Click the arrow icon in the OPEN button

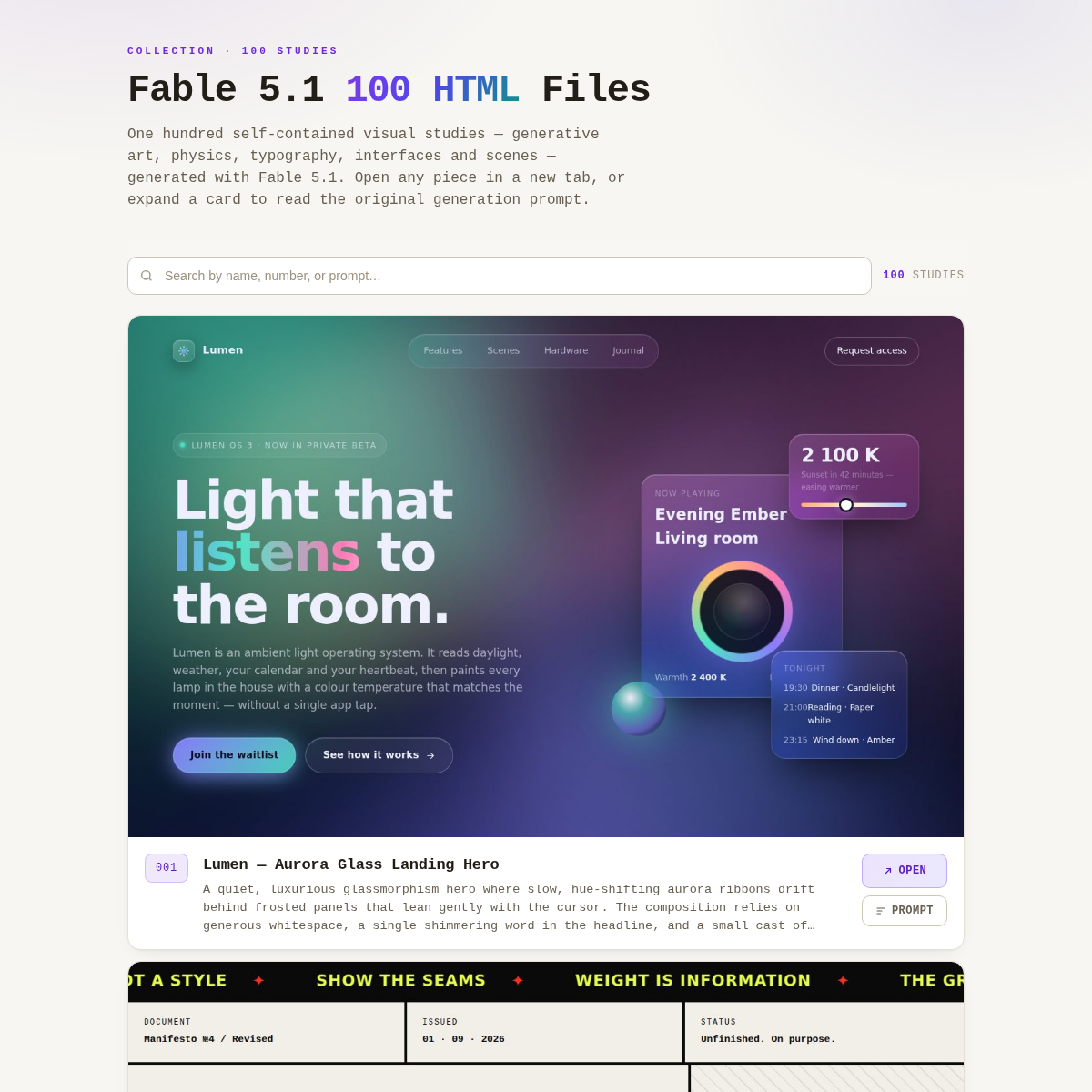click(x=888, y=871)
